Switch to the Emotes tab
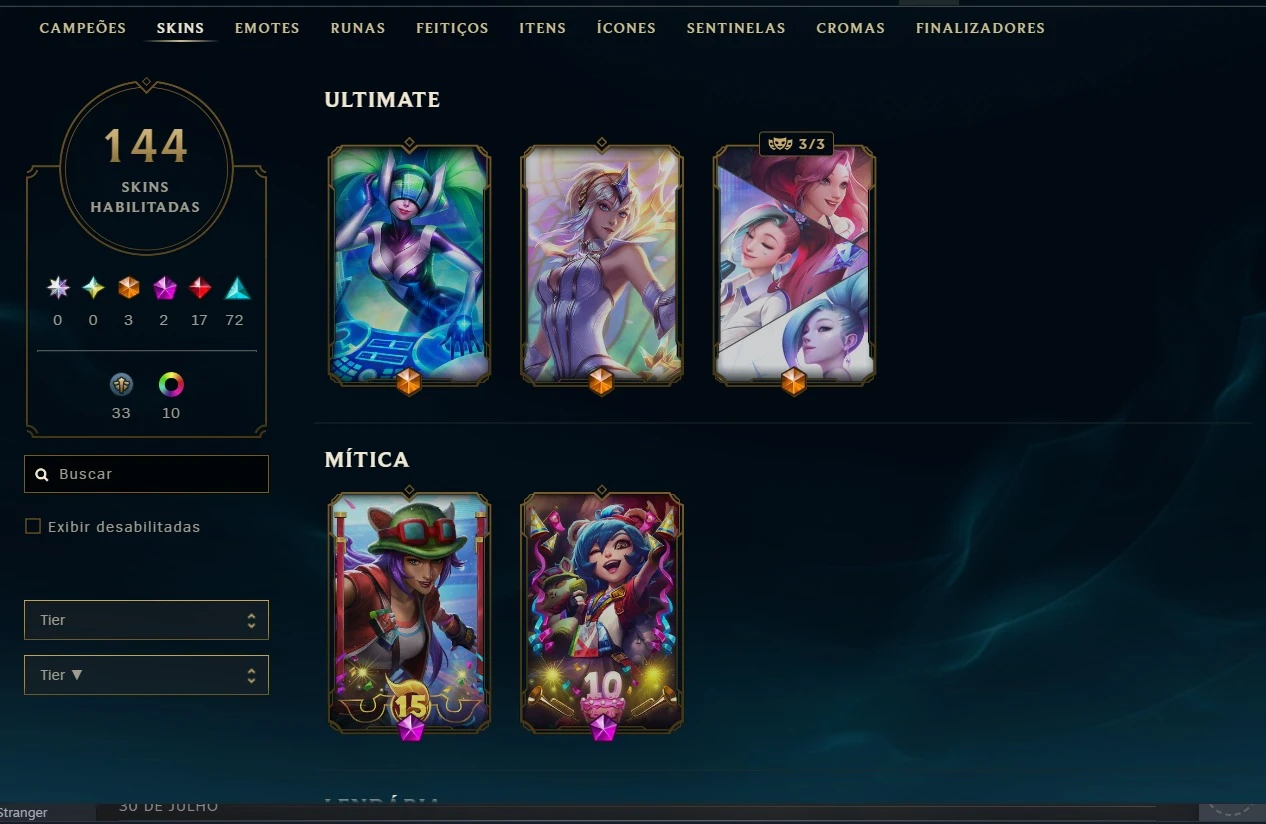The width and height of the screenshot is (1266, 824). pyautogui.click(x=267, y=28)
